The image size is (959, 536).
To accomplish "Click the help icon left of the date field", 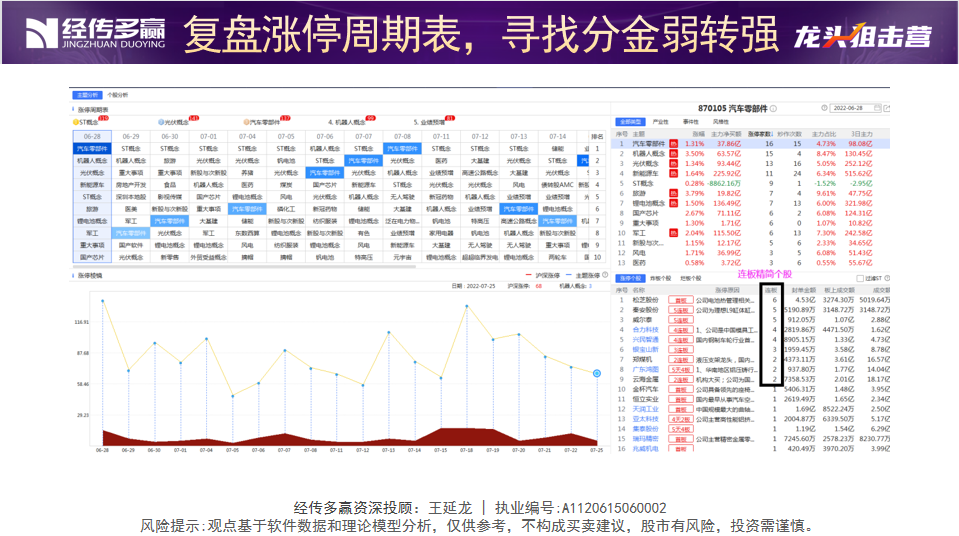I will pyautogui.click(x=824, y=108).
